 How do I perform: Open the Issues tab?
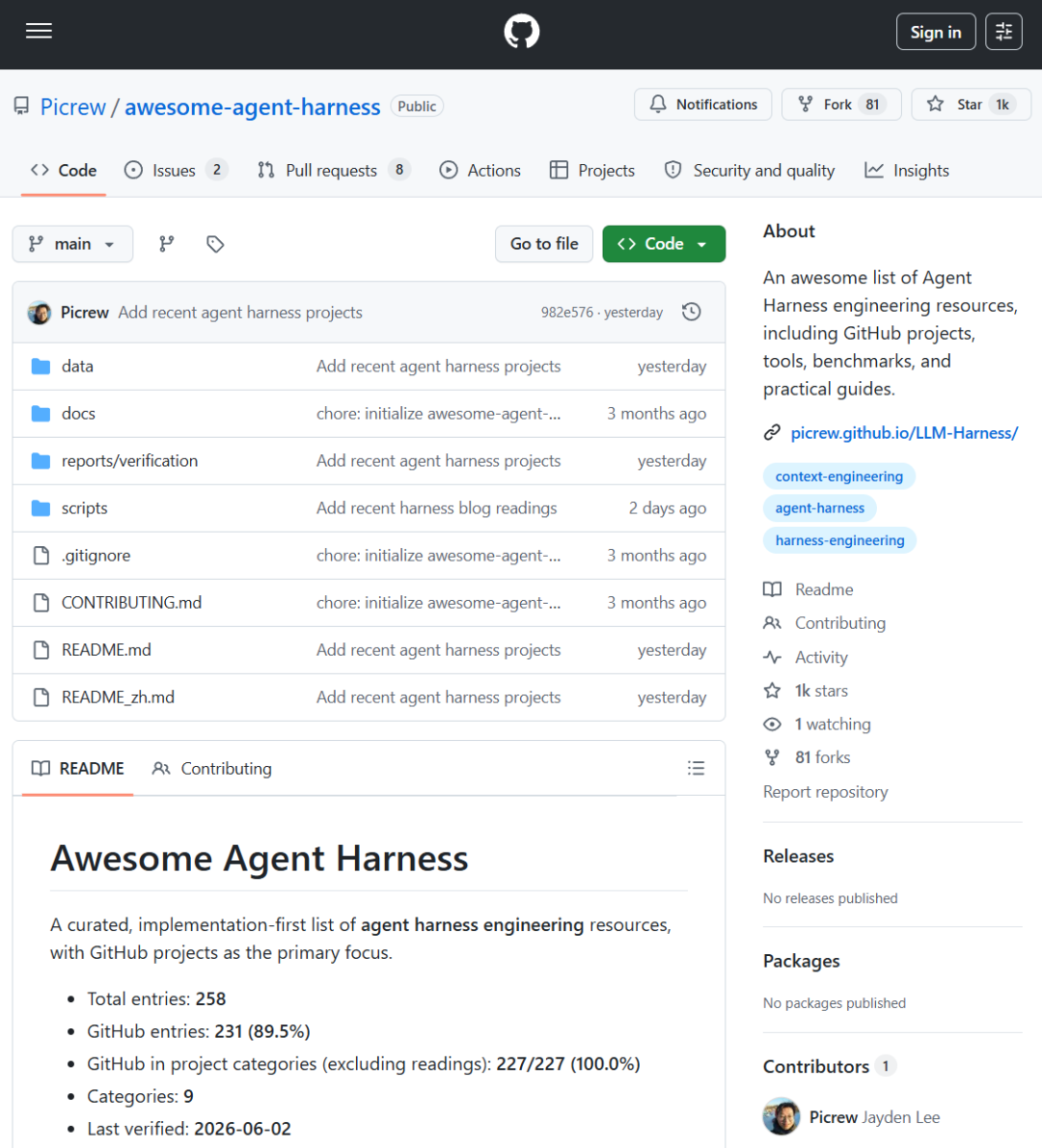pyautogui.click(x=176, y=171)
